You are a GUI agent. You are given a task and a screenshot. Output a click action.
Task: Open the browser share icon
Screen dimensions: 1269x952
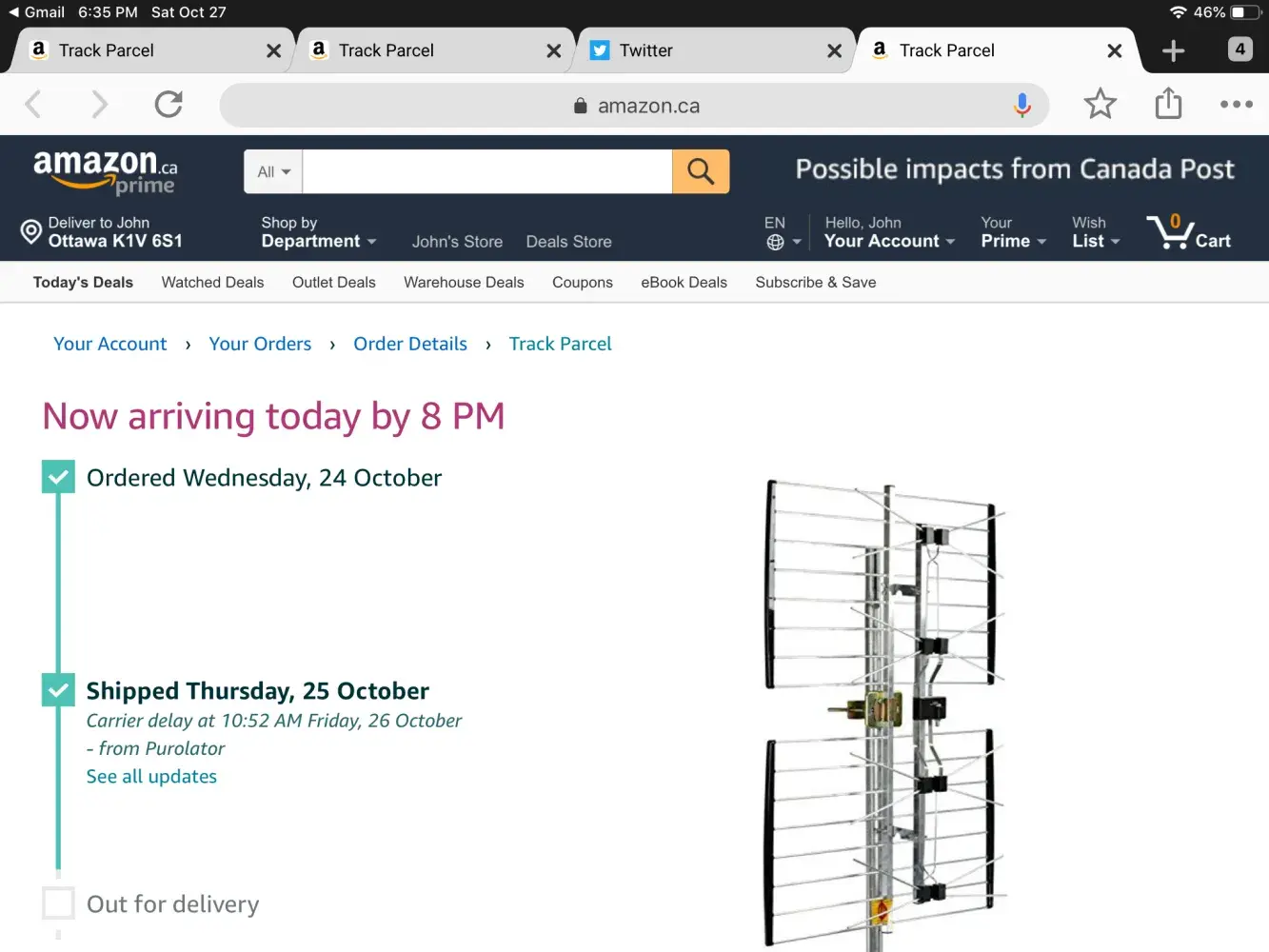[x=1168, y=104]
